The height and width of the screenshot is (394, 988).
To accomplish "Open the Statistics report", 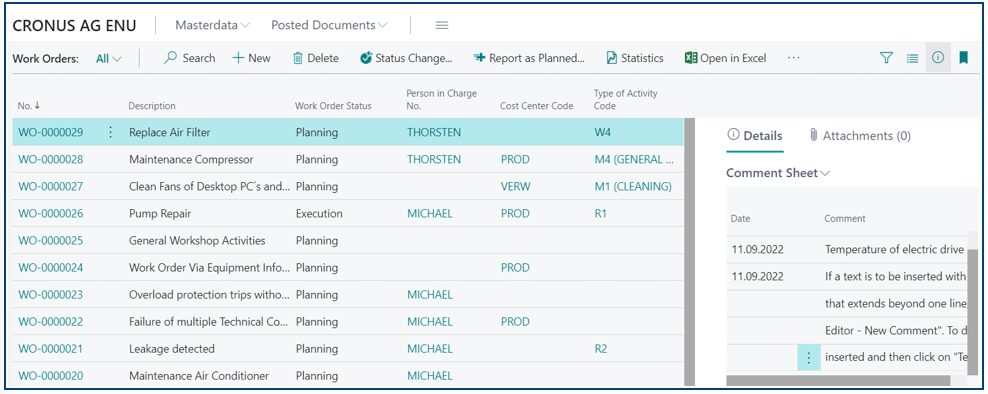I will (635, 58).
